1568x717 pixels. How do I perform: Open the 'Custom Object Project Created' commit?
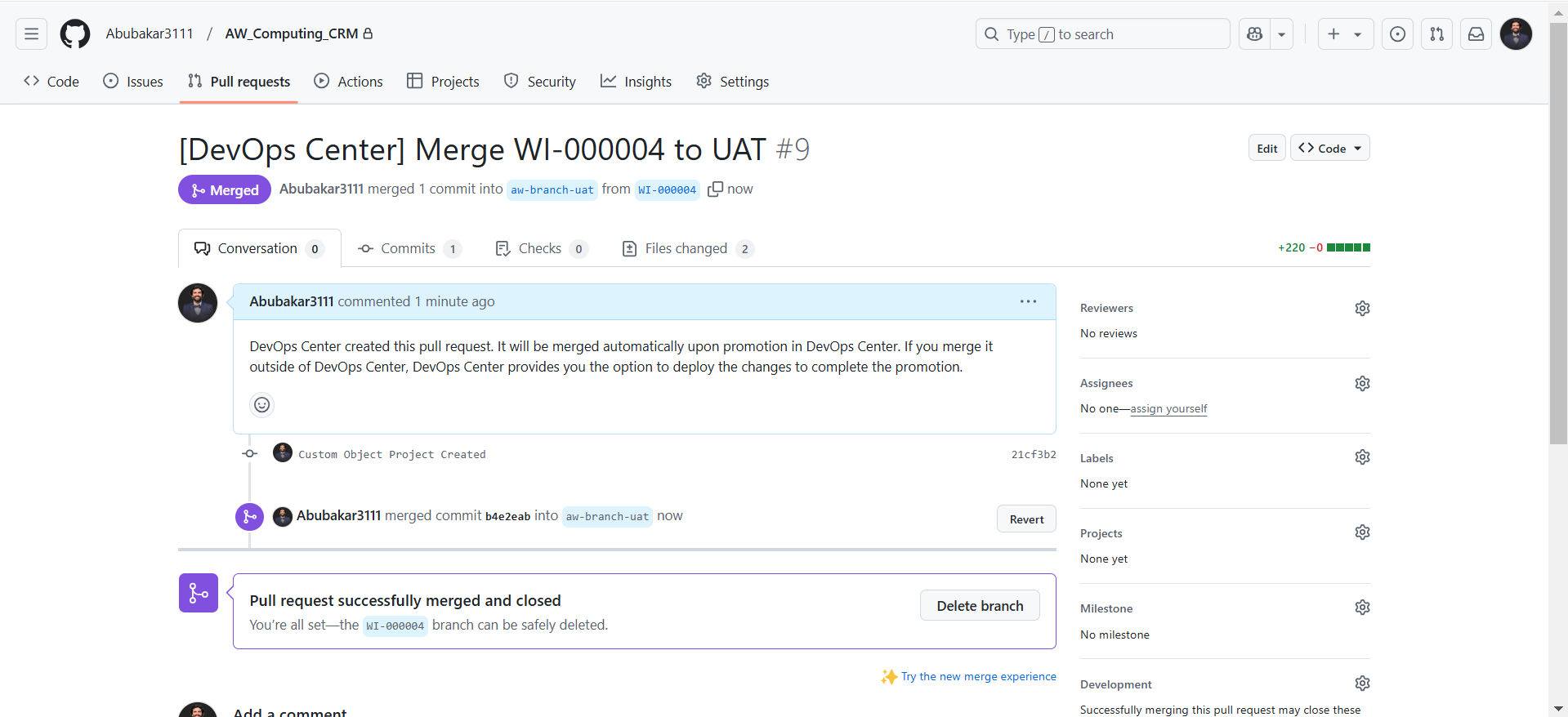(392, 454)
